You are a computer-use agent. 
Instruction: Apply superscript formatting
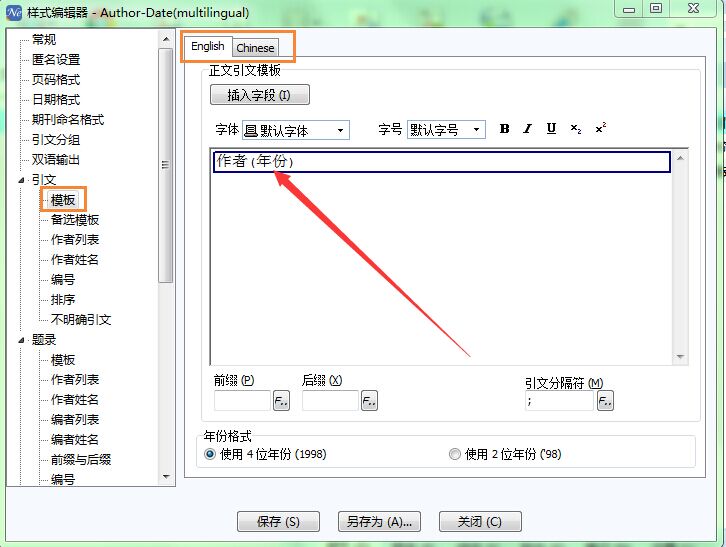pos(601,129)
